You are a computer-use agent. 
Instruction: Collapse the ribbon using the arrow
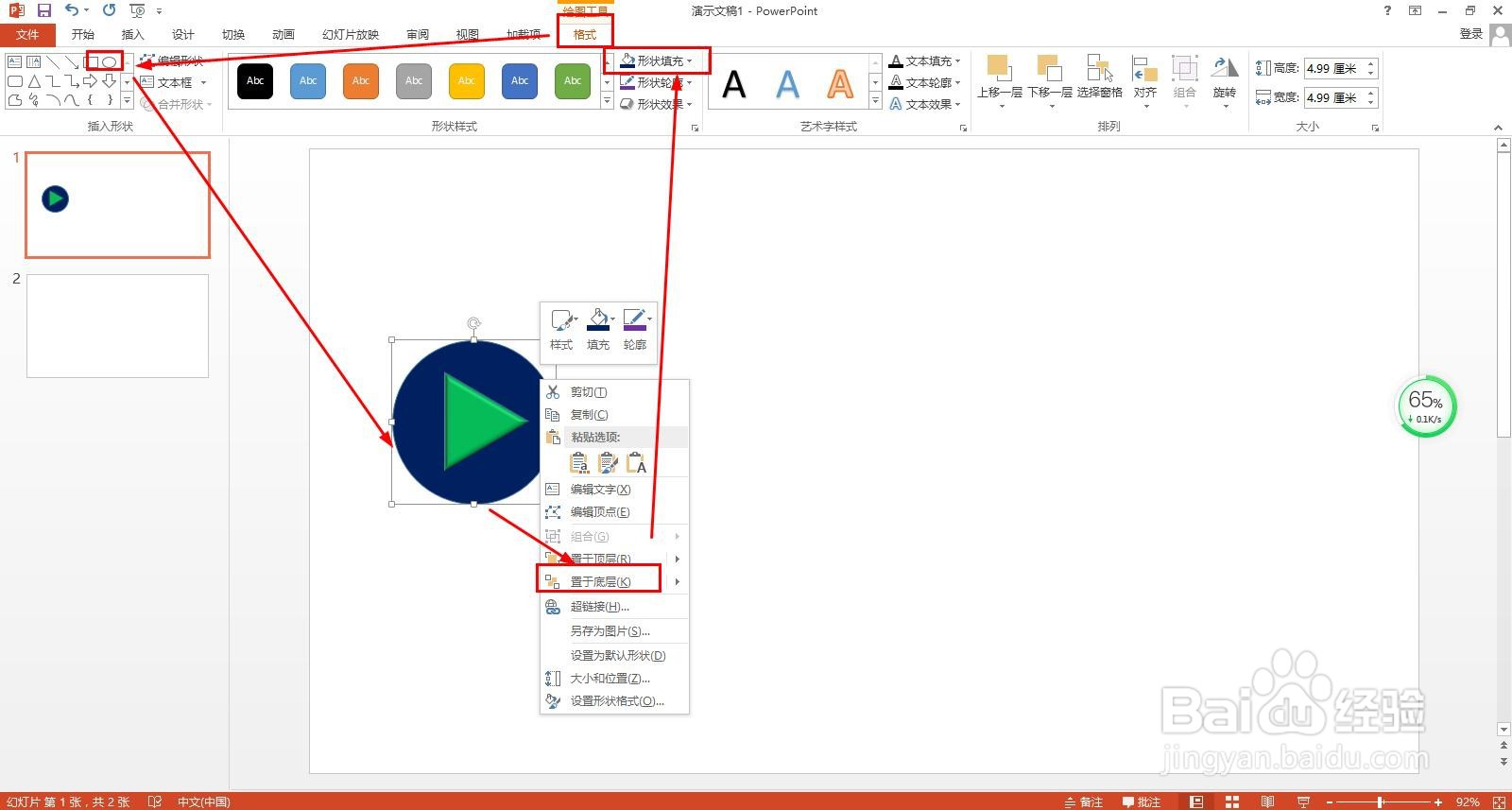(x=1498, y=127)
